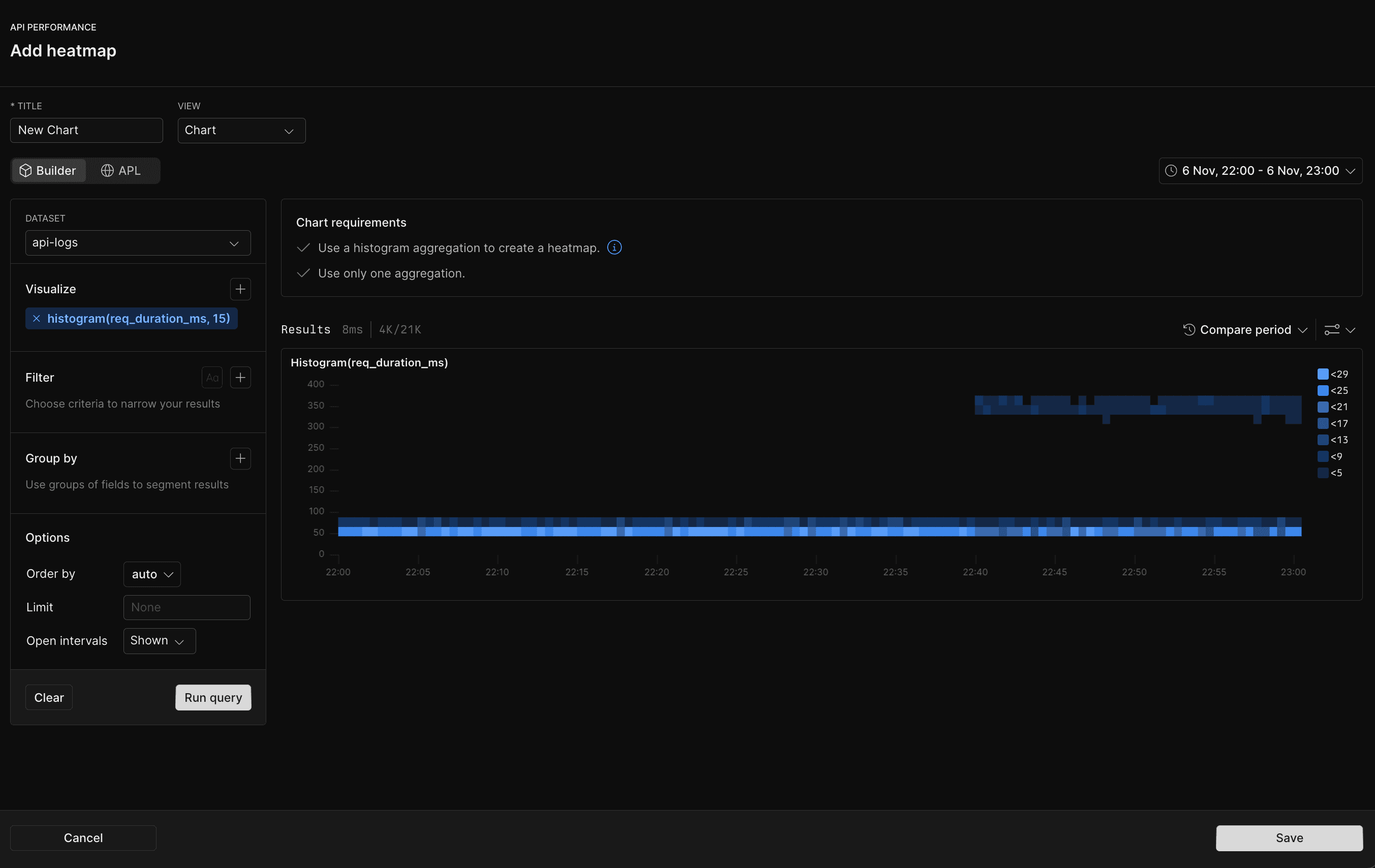The width and height of the screenshot is (1375, 868).
Task: Save the heatmap chart
Action: tap(1289, 838)
